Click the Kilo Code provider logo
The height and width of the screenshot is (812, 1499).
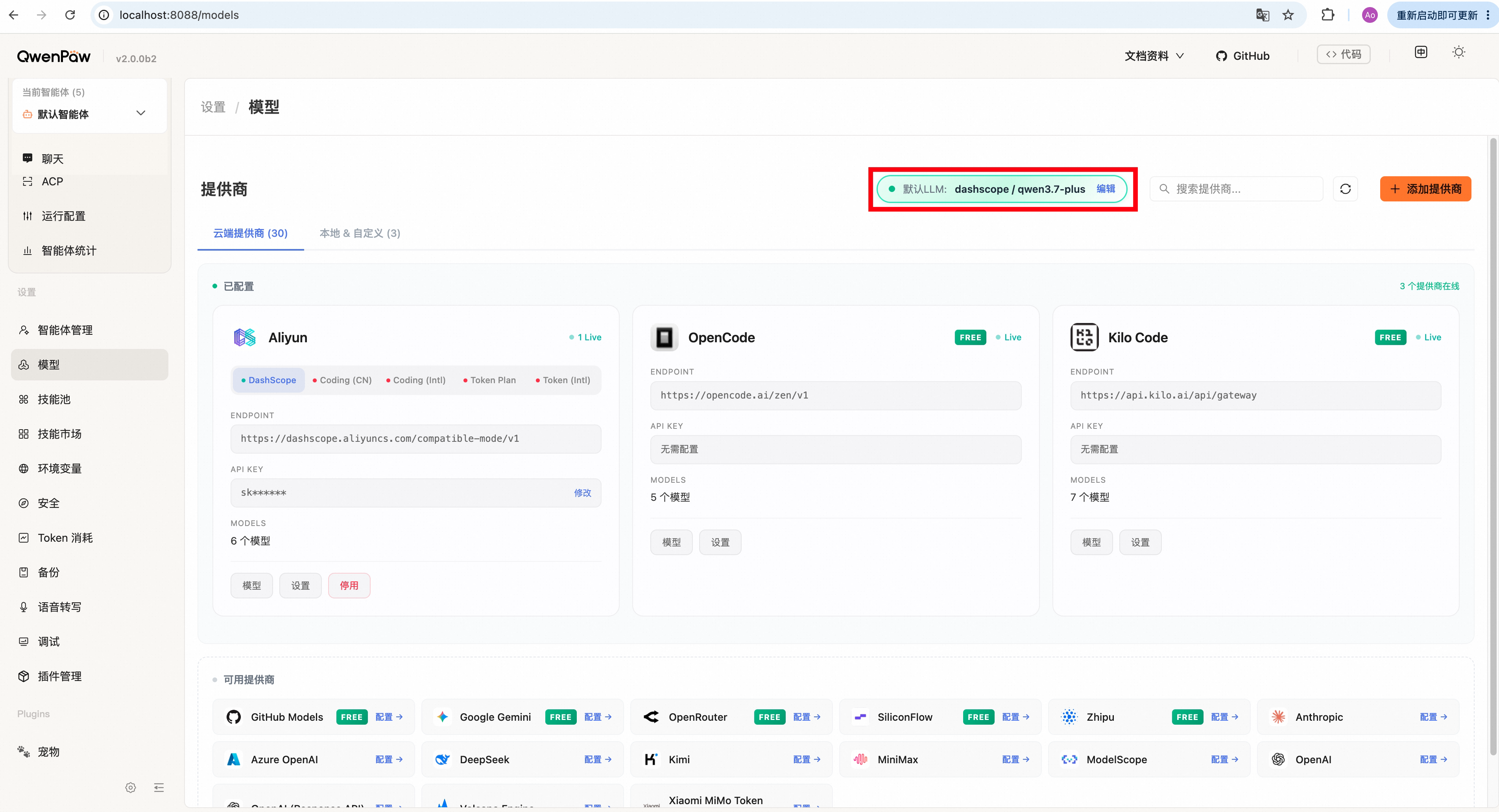(x=1085, y=338)
